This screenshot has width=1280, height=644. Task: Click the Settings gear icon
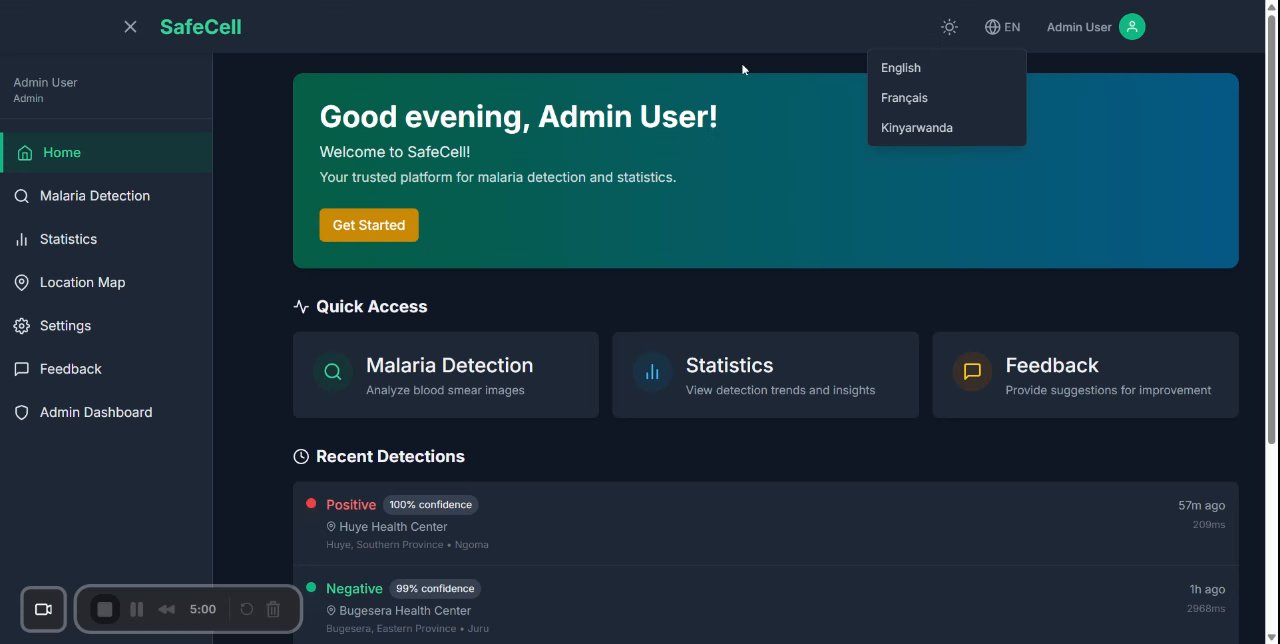(21, 326)
